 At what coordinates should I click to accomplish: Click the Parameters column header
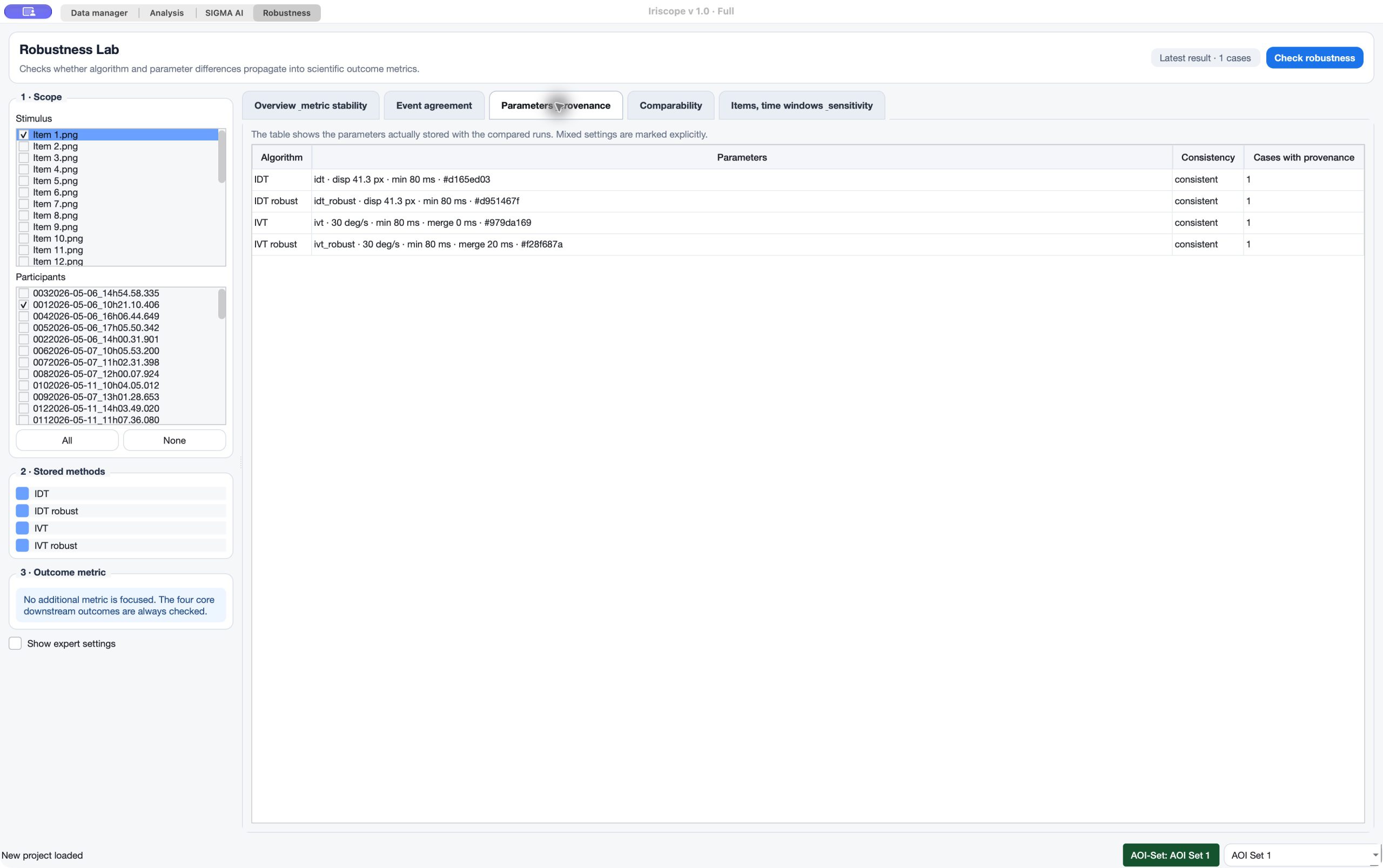[x=741, y=157]
